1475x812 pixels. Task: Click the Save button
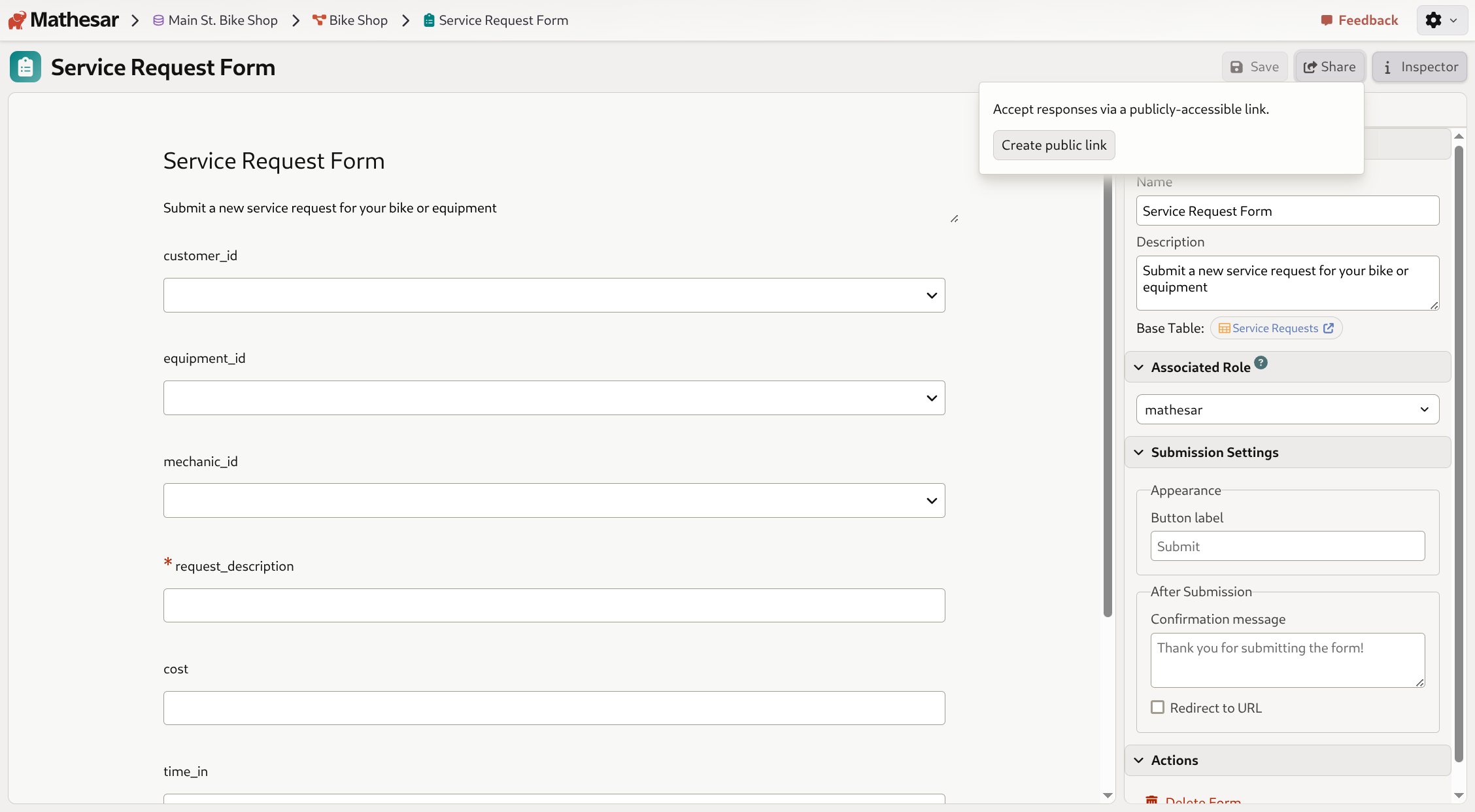[1255, 67]
